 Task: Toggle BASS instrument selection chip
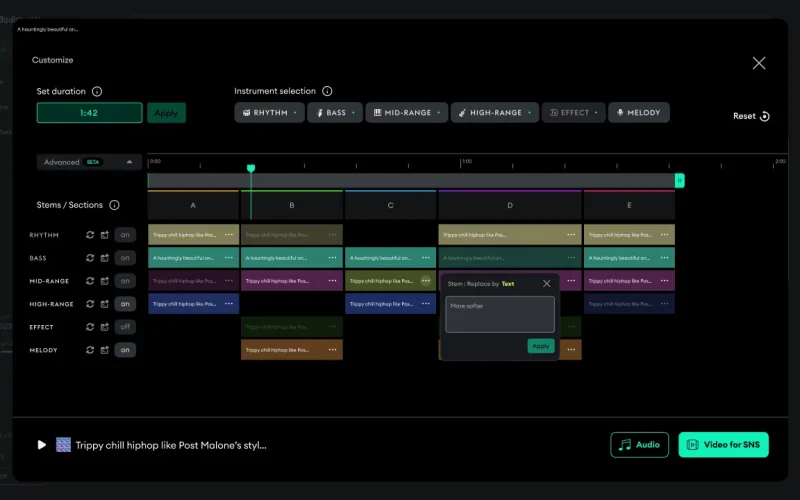coord(335,113)
